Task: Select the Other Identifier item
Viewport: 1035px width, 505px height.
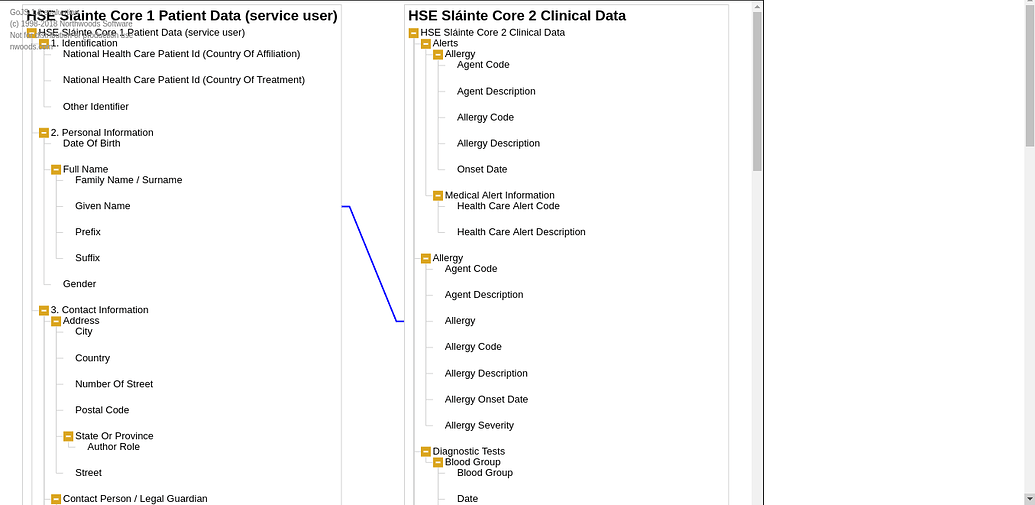Action: (x=96, y=106)
